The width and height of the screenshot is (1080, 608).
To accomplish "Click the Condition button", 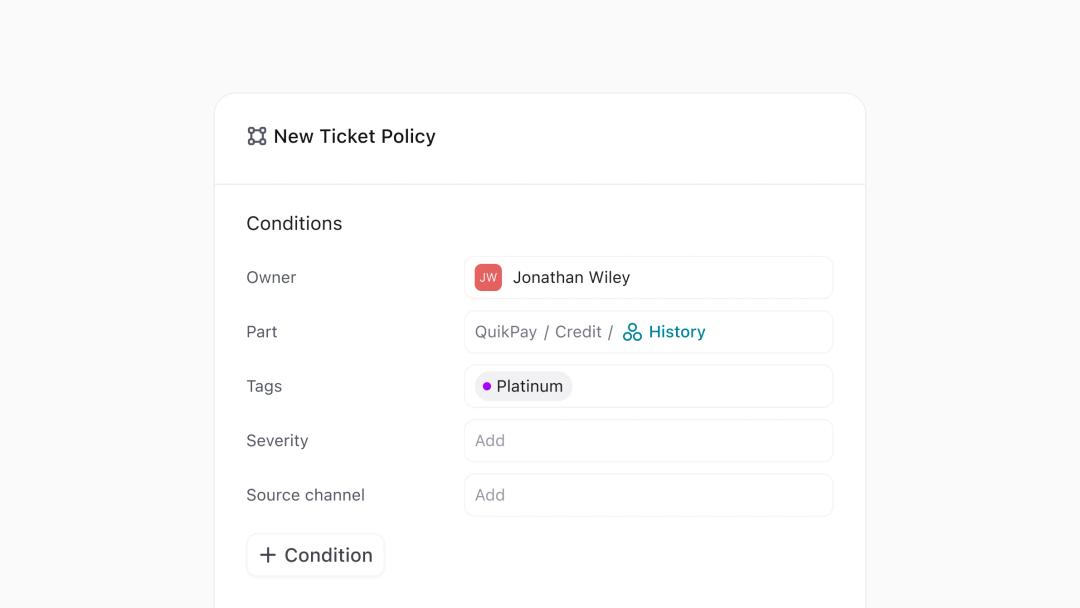I will tap(316, 555).
